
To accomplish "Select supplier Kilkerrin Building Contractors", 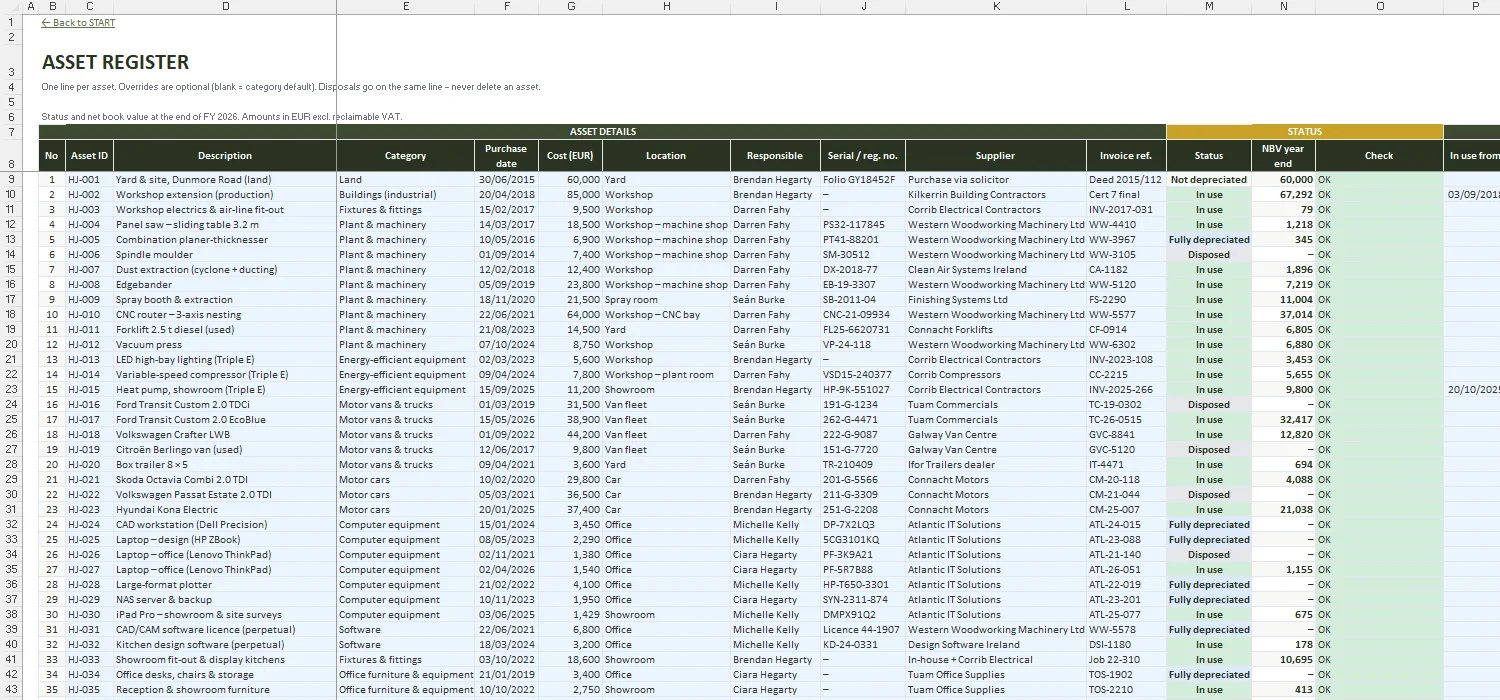I will [x=996, y=195].
